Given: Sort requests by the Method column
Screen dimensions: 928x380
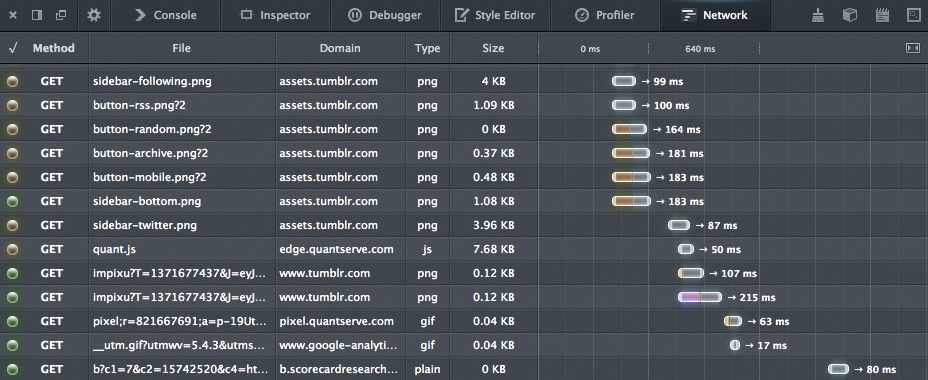Looking at the screenshot, I should [x=54, y=48].
